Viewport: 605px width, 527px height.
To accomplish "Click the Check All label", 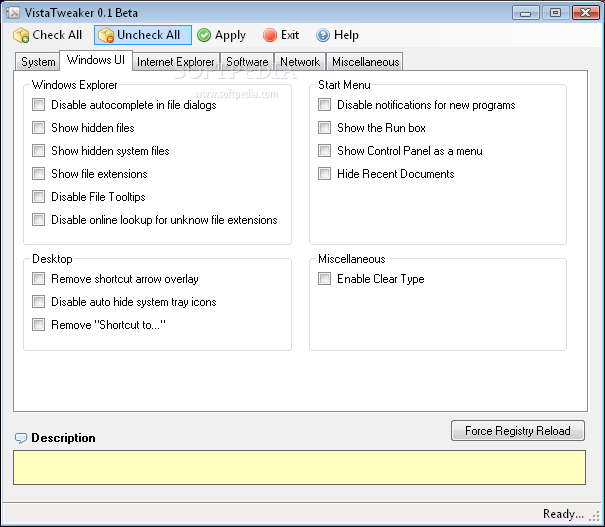I will click(57, 35).
